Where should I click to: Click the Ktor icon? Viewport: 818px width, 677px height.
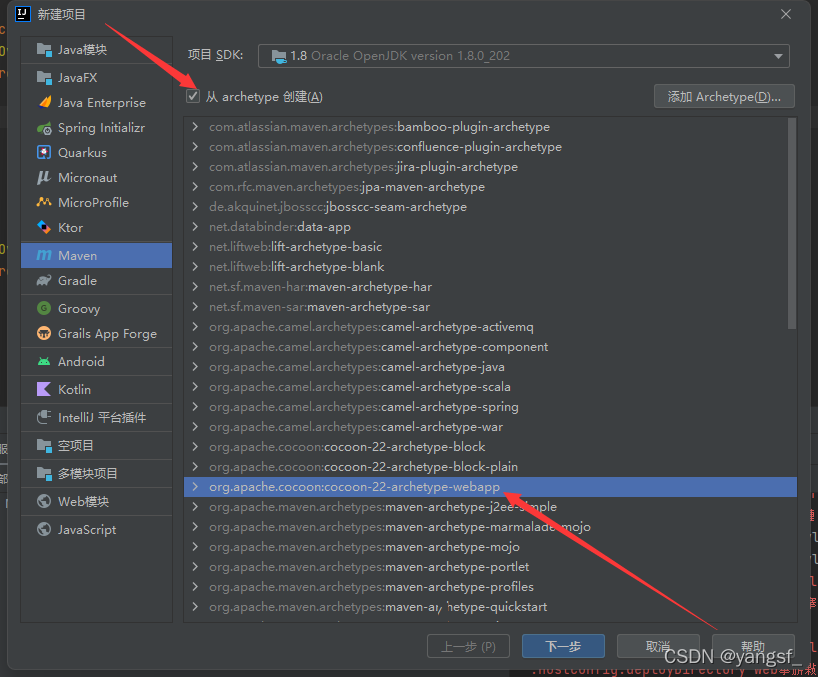(x=44, y=227)
